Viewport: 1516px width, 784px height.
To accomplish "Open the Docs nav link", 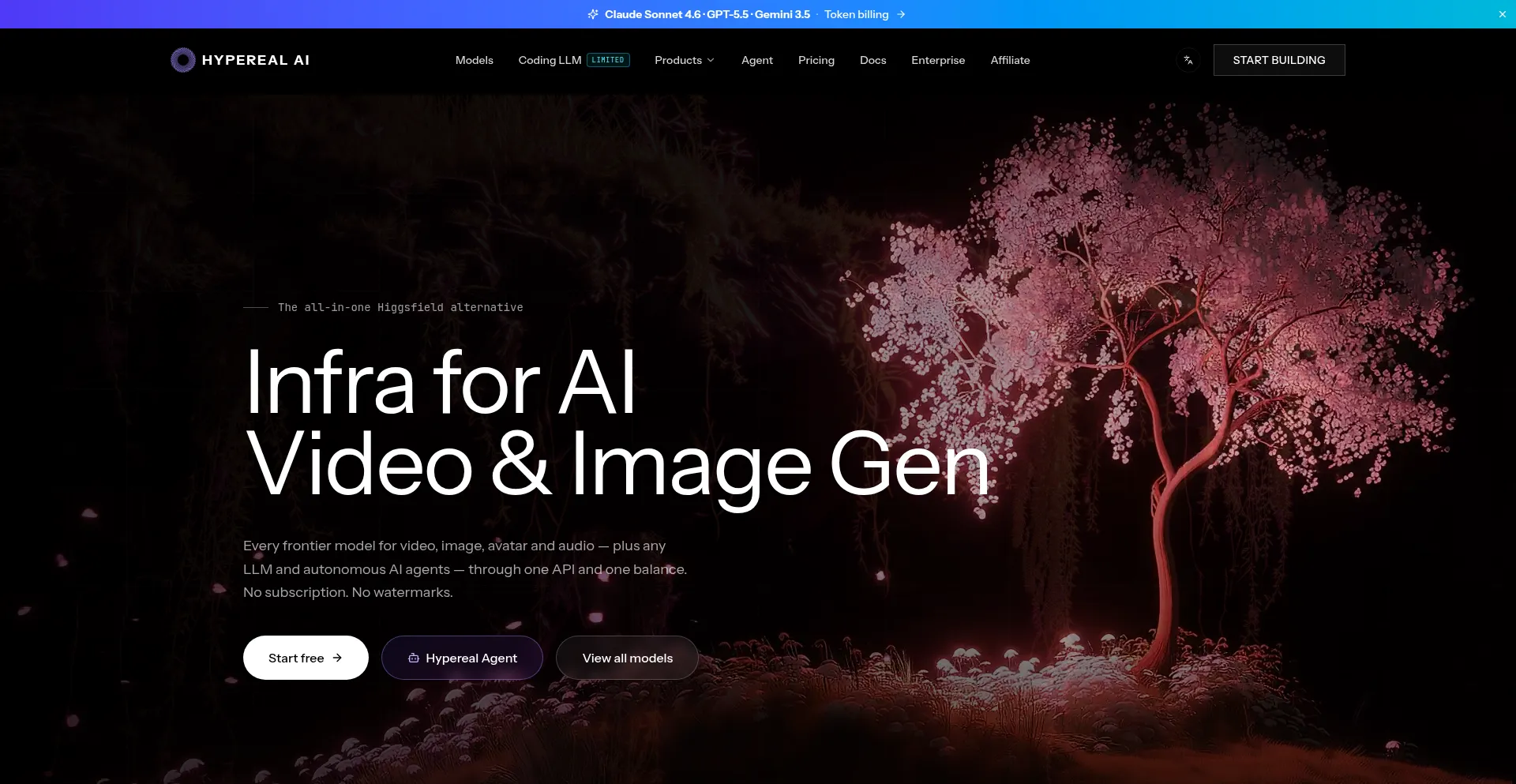I will pos(872,60).
